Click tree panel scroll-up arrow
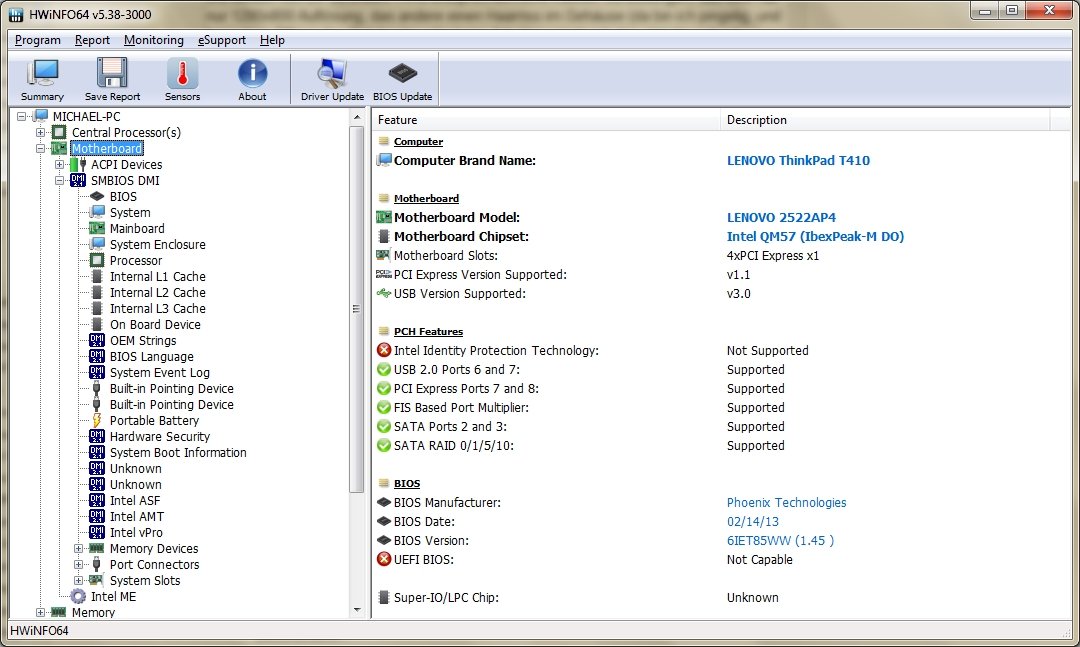The height and width of the screenshot is (647, 1080). [357, 117]
